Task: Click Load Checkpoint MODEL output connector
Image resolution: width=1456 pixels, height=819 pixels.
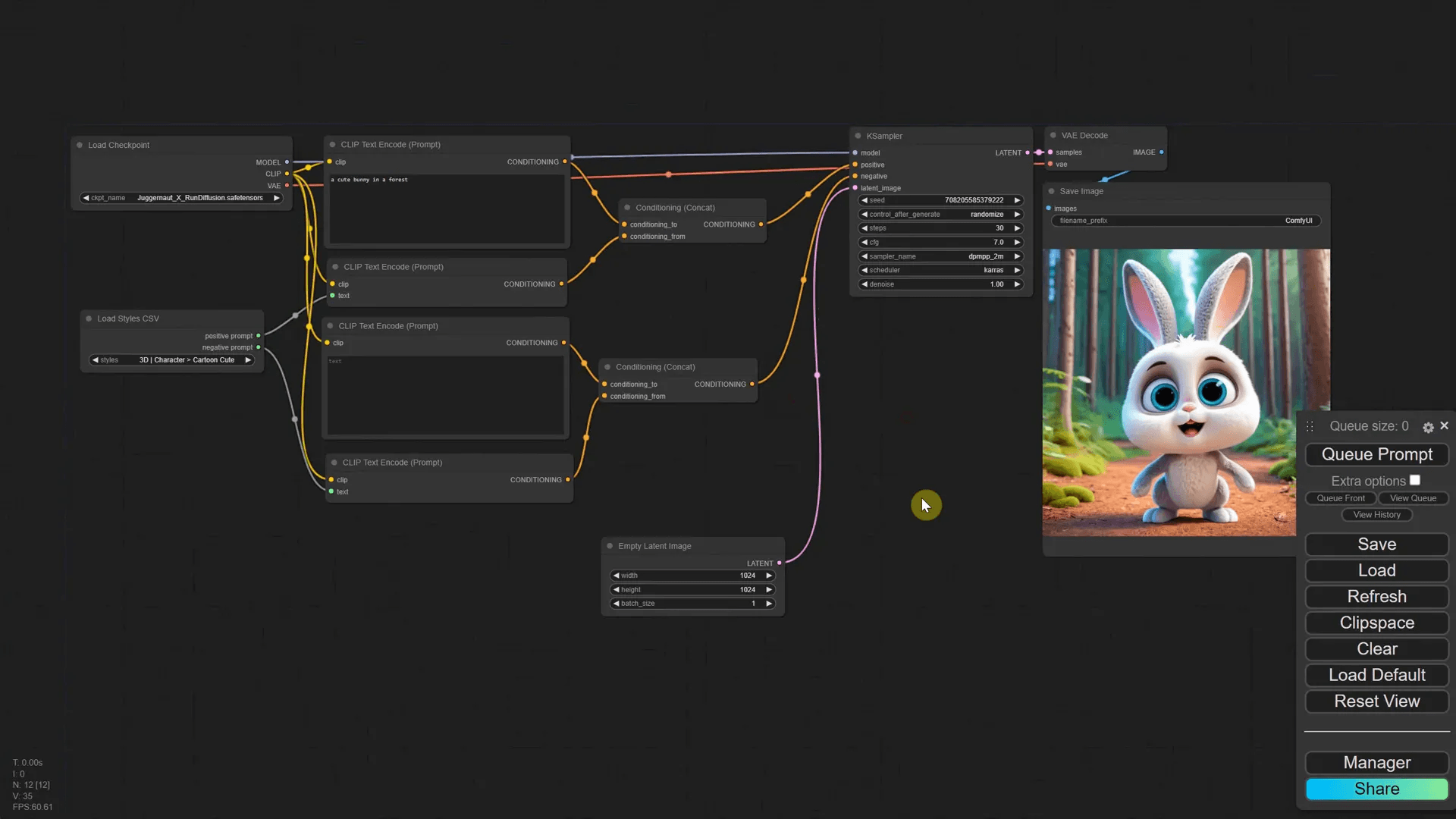Action: click(x=287, y=162)
